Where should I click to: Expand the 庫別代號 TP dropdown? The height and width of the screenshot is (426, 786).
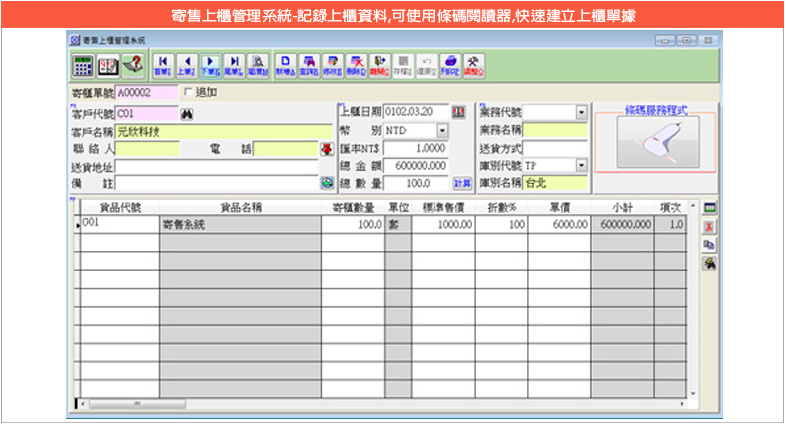(x=581, y=165)
